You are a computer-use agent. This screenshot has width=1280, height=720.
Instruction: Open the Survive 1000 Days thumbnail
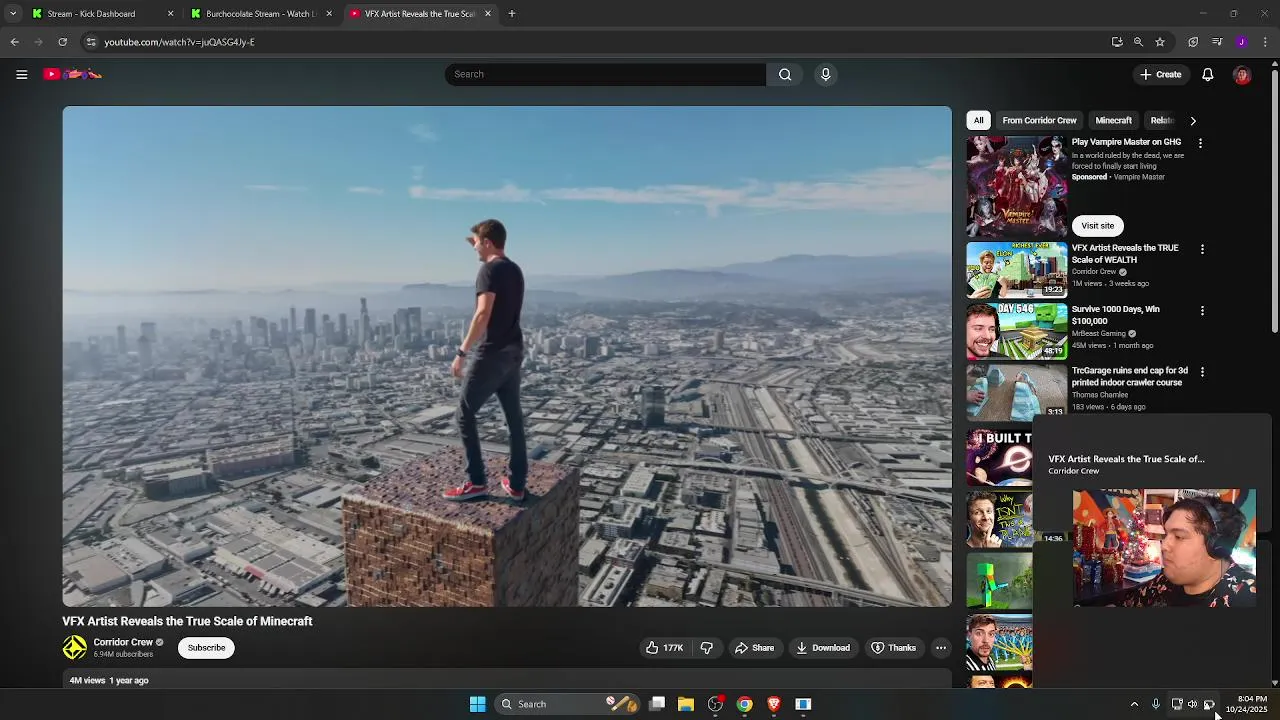[1017, 331]
